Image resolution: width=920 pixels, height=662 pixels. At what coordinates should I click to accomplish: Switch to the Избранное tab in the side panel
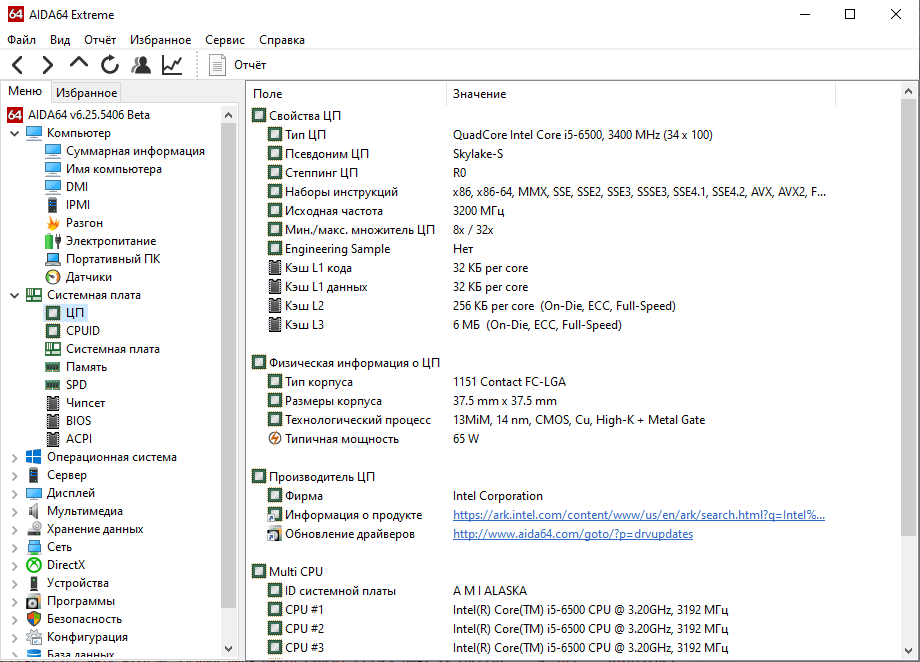tap(86, 93)
